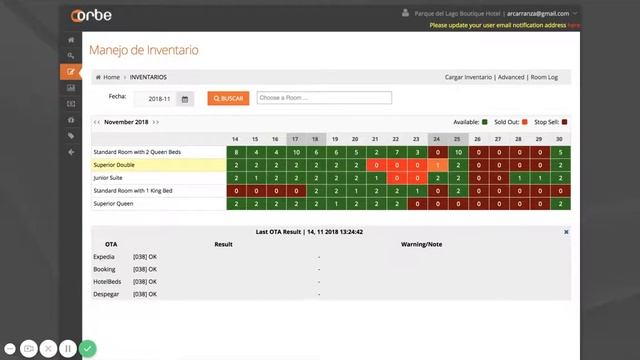Click the Available green legend swatch

click(x=484, y=122)
